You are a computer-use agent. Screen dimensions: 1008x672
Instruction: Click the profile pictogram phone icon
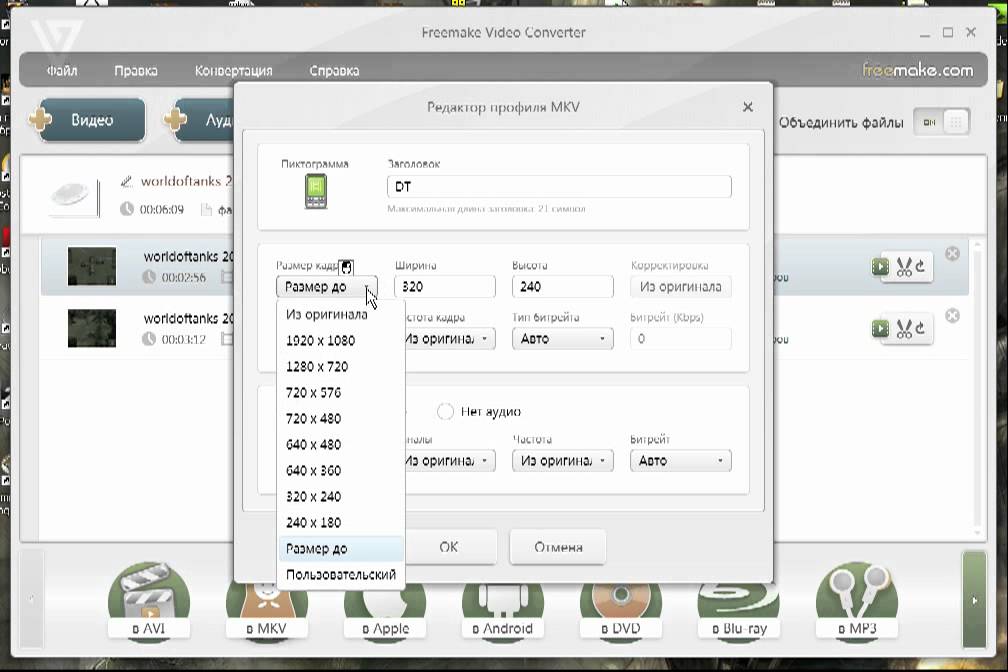(316, 192)
